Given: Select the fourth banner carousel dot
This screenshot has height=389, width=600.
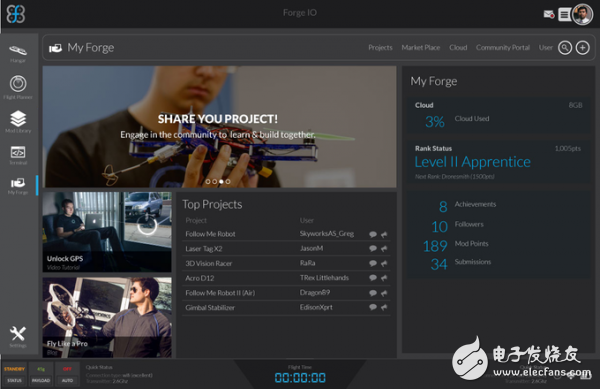Looking at the screenshot, I should click(228, 182).
